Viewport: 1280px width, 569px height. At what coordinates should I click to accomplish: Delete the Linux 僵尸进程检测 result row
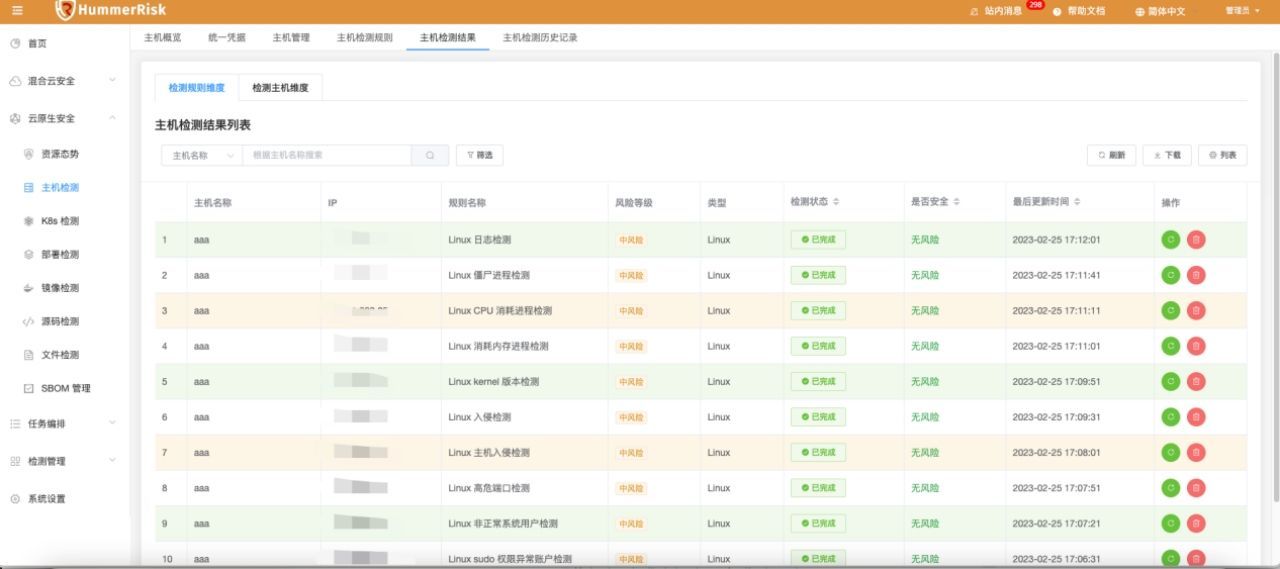(x=1196, y=275)
